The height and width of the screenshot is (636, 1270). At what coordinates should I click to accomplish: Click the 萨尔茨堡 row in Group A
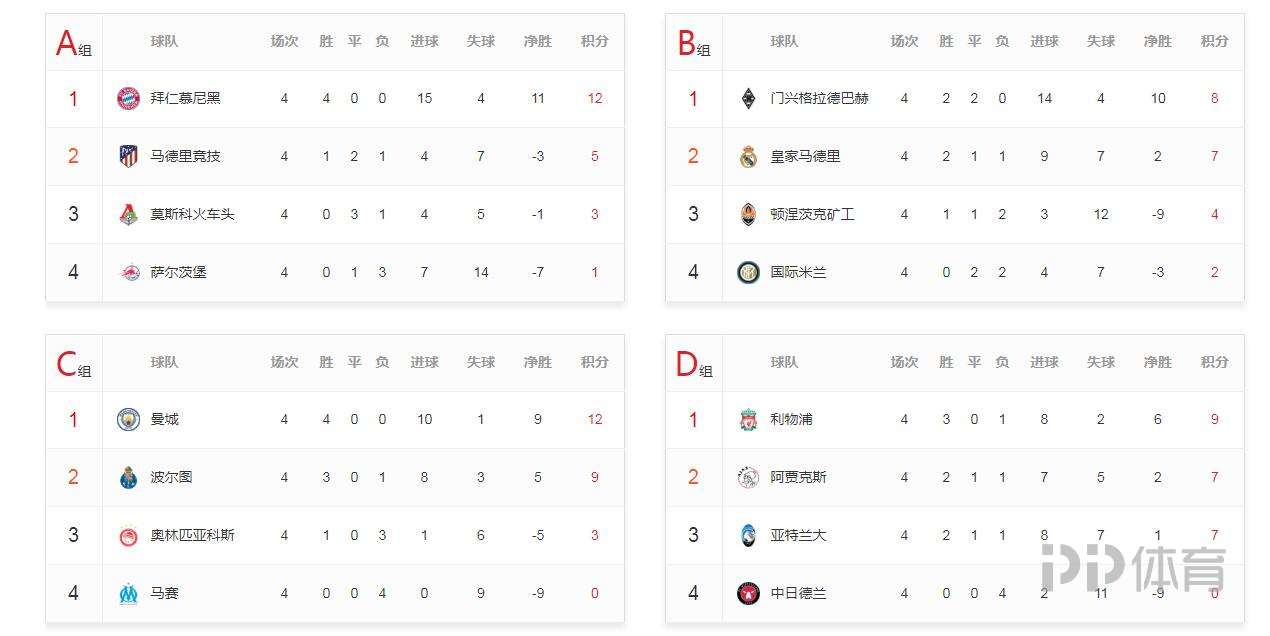click(335, 272)
